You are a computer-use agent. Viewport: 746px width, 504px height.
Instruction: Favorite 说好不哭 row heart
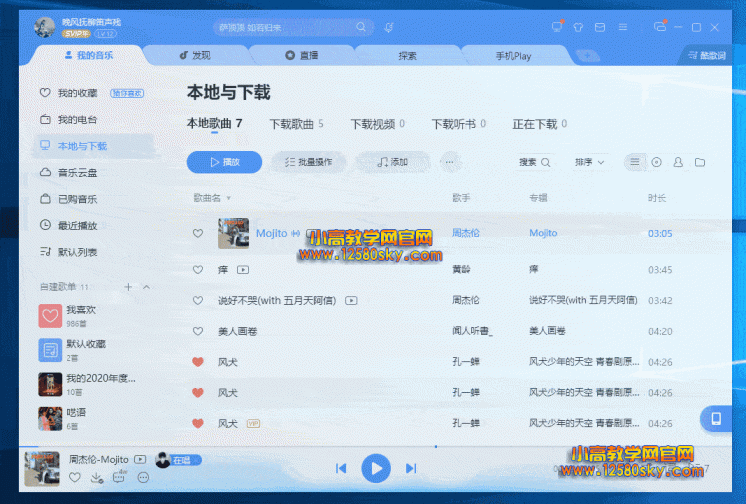[x=198, y=301]
